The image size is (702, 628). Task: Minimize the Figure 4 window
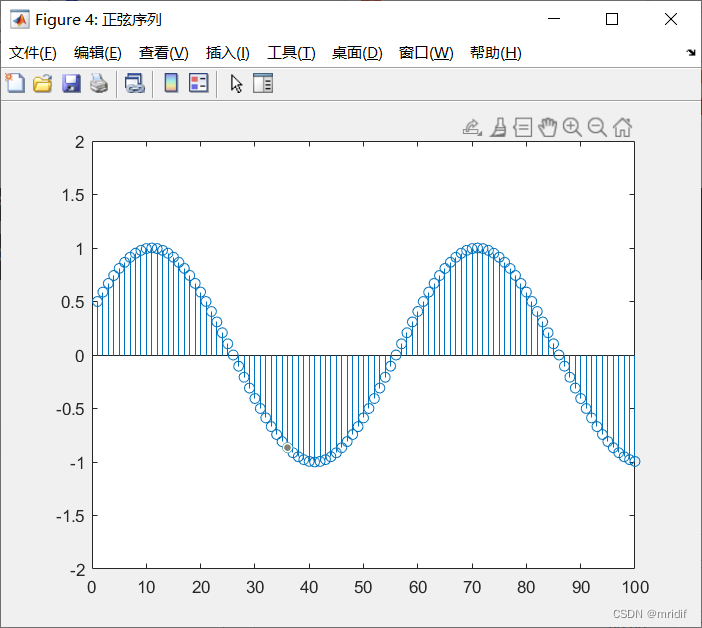point(554,19)
